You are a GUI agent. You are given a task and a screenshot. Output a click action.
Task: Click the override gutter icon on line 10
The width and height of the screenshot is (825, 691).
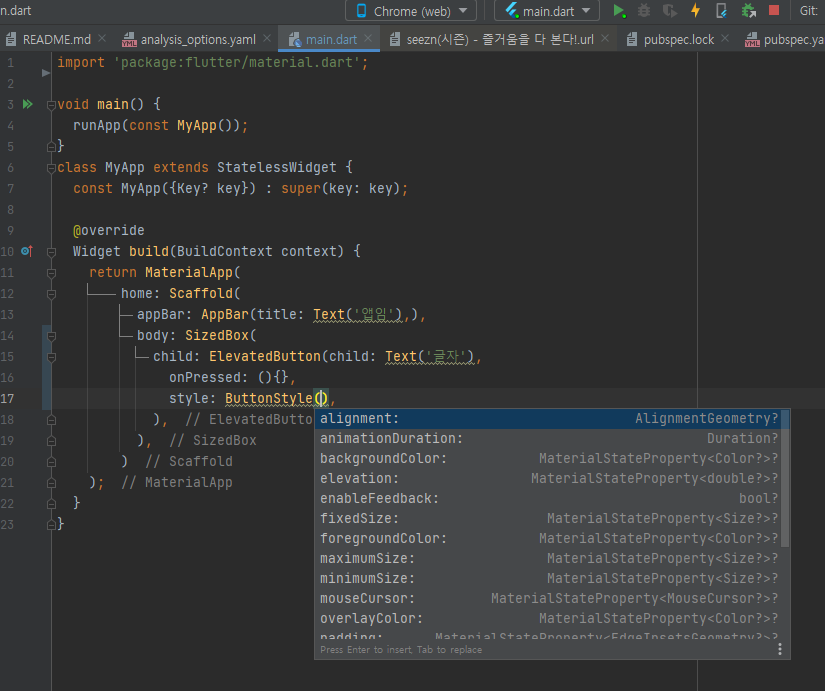[x=27, y=251]
